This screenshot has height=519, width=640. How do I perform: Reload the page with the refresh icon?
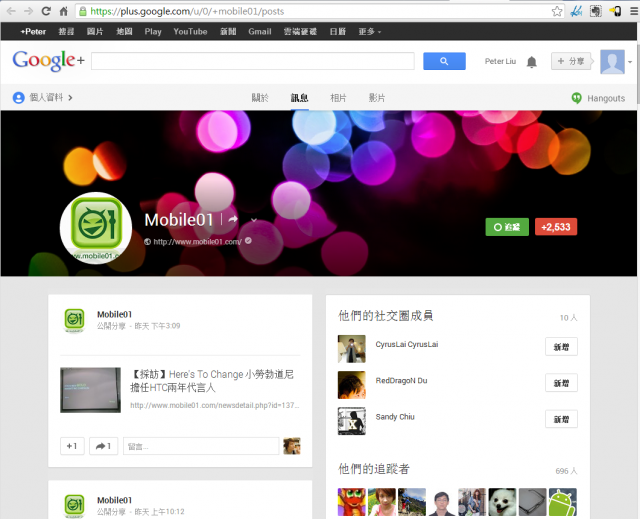click(46, 11)
